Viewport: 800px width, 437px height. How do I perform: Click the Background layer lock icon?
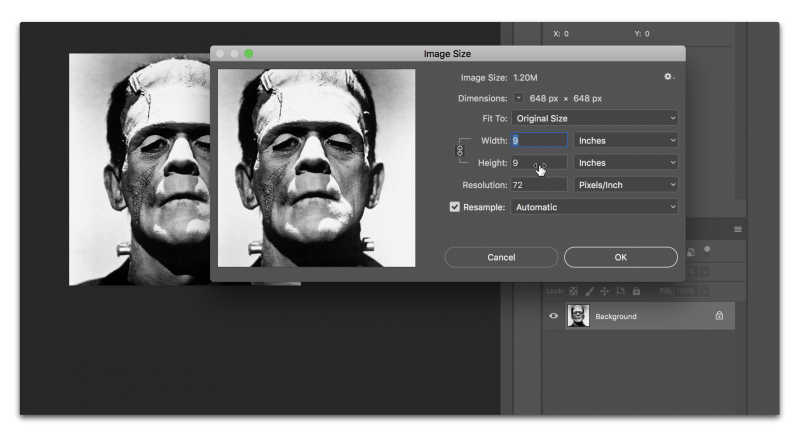tap(719, 316)
